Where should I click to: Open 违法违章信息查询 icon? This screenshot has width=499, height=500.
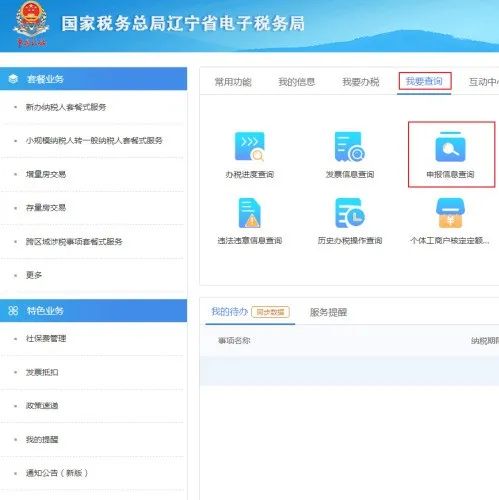[250, 213]
